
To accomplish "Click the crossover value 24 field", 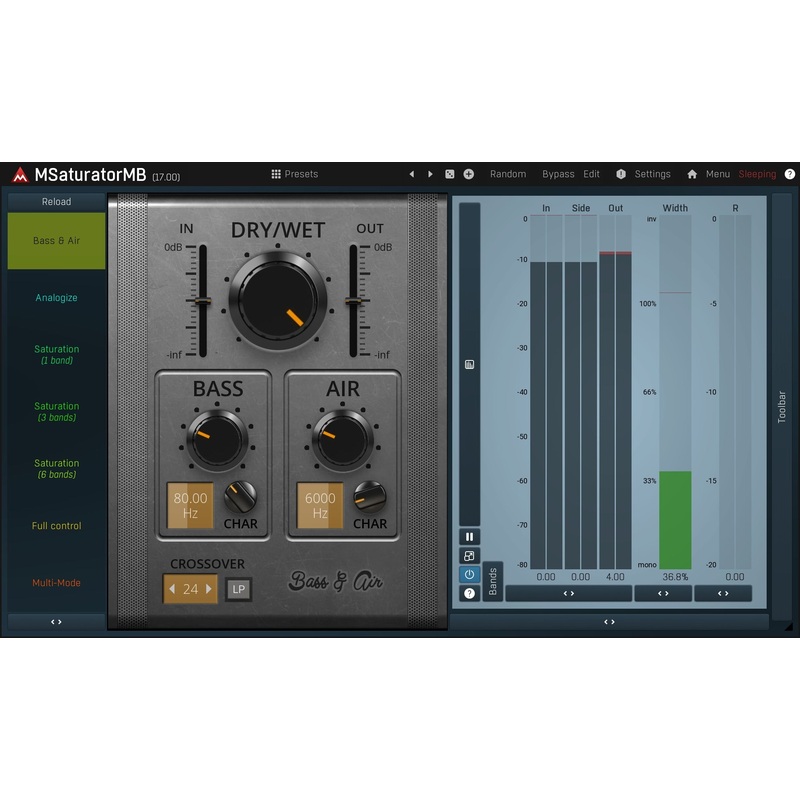I will (x=190, y=589).
